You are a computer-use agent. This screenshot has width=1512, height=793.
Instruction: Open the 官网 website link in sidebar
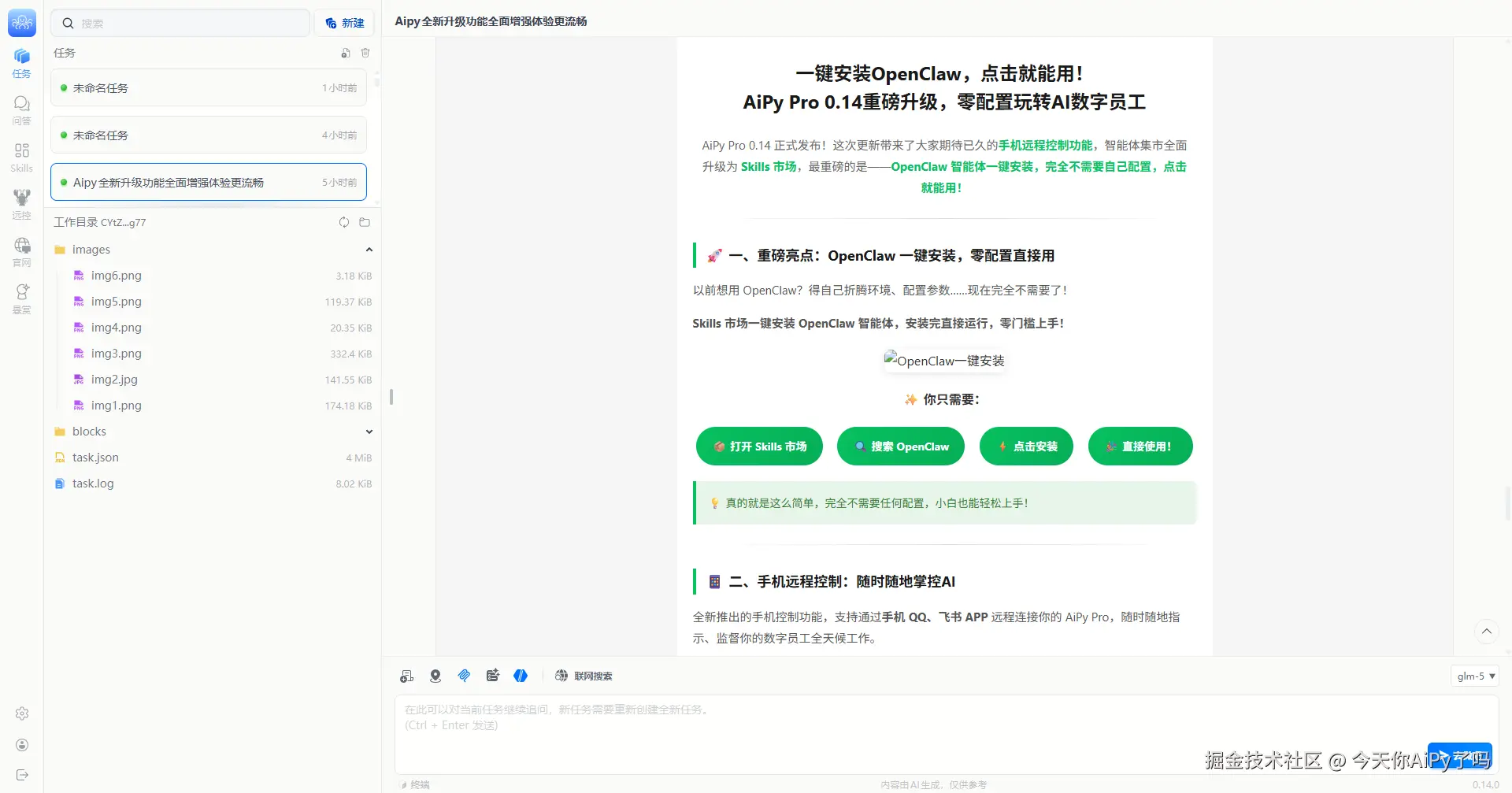(22, 252)
